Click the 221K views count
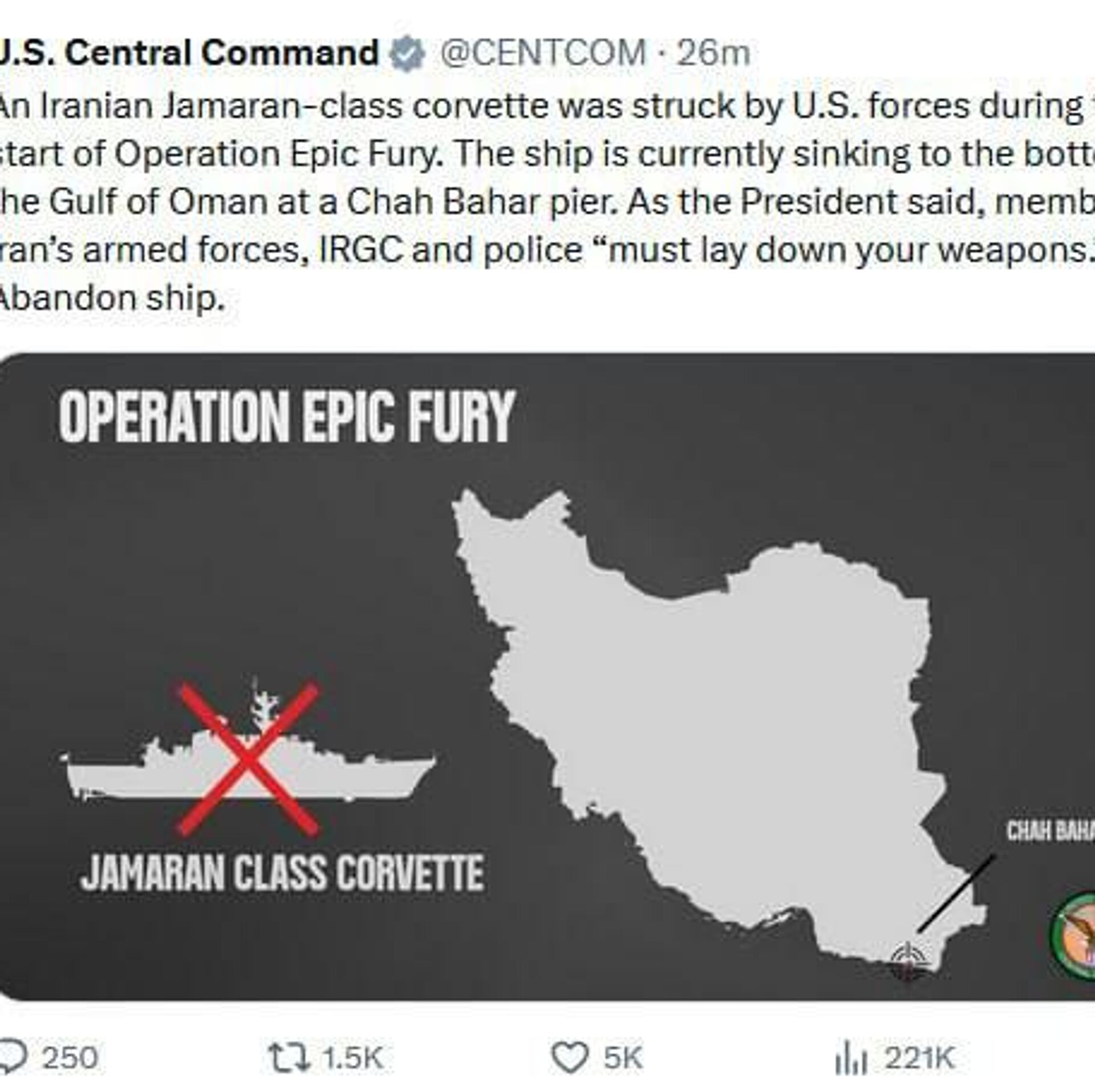Viewport: 1095px width, 1092px height. click(x=919, y=1058)
